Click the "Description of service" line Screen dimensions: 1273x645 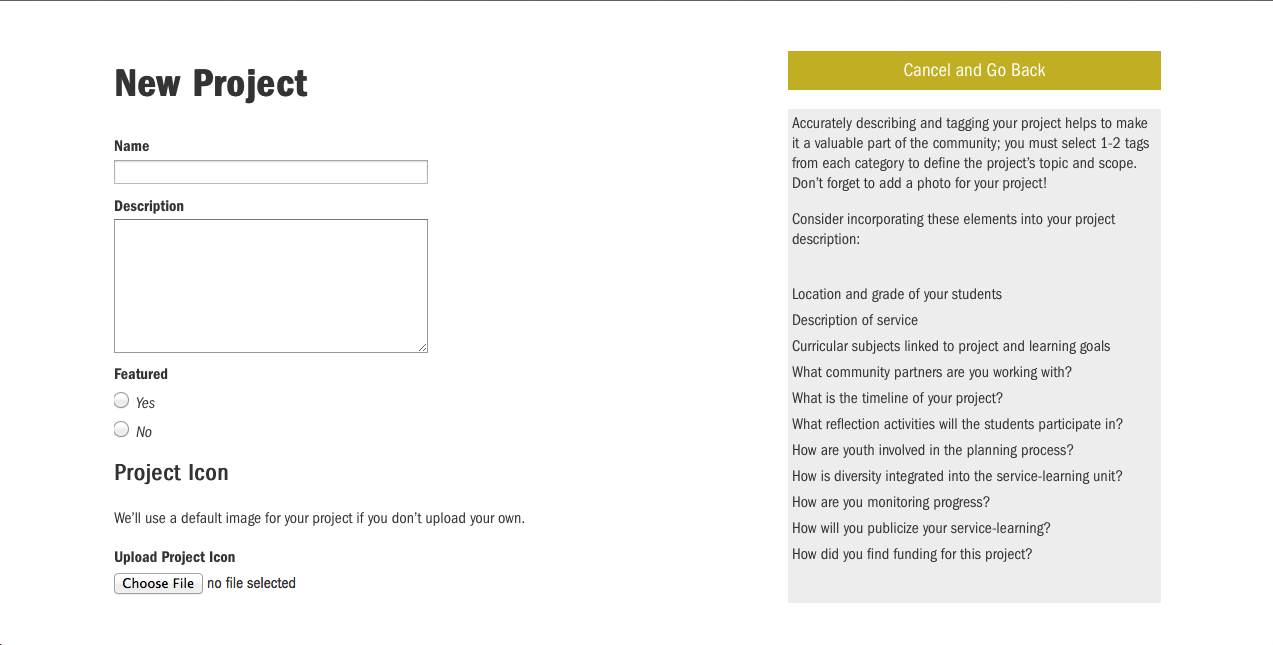[855, 320]
